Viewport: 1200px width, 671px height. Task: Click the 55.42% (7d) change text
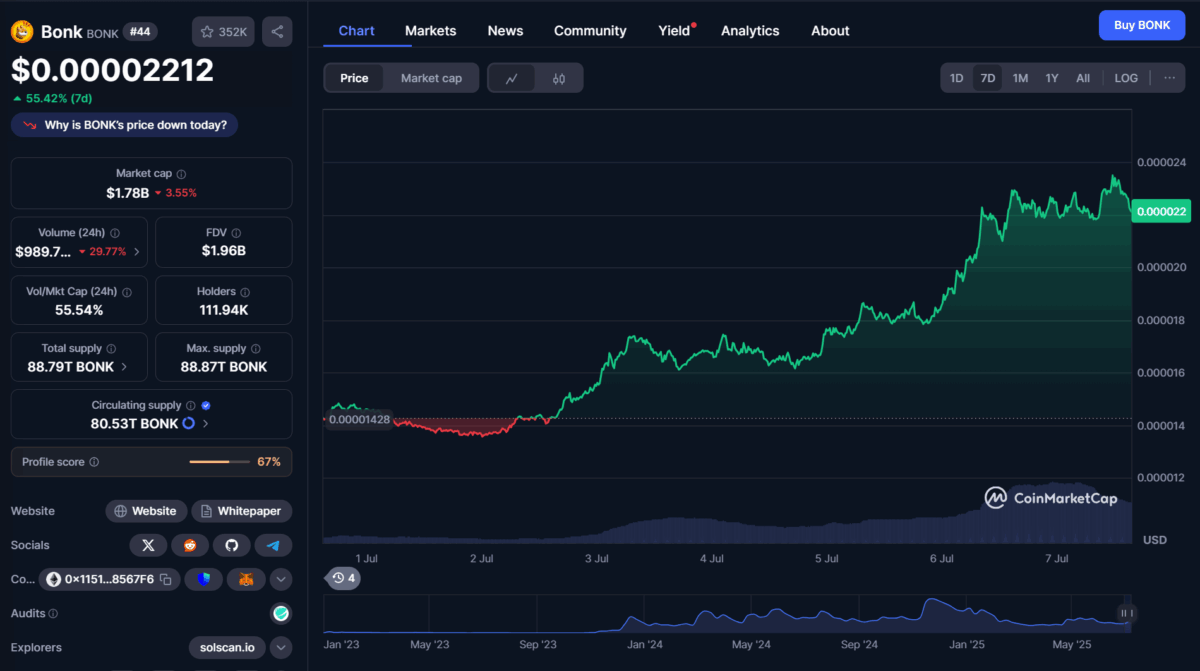pos(59,98)
